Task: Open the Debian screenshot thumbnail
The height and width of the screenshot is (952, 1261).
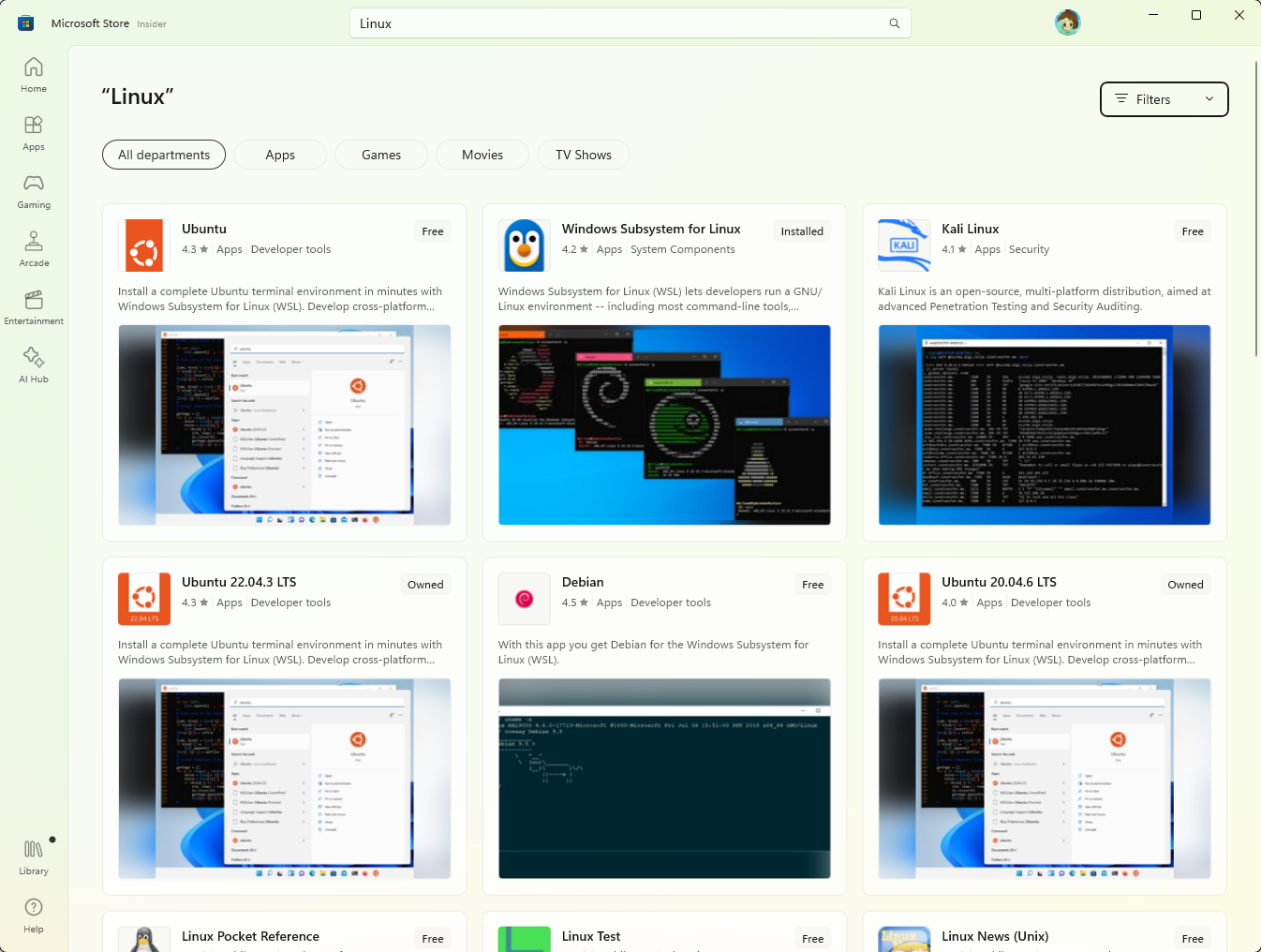Action: (x=664, y=778)
